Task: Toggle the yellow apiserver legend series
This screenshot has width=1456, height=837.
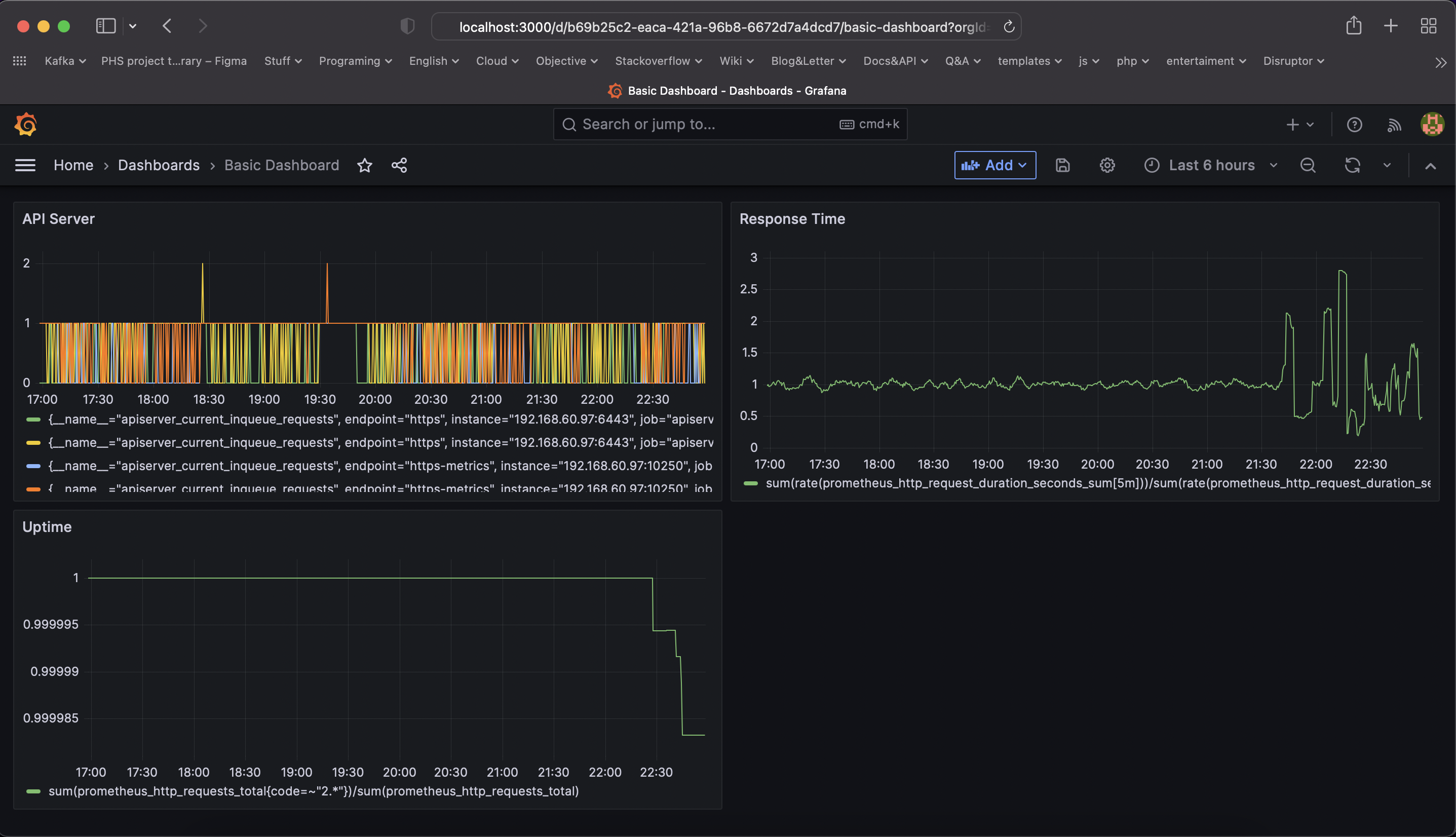Action: pos(379,443)
